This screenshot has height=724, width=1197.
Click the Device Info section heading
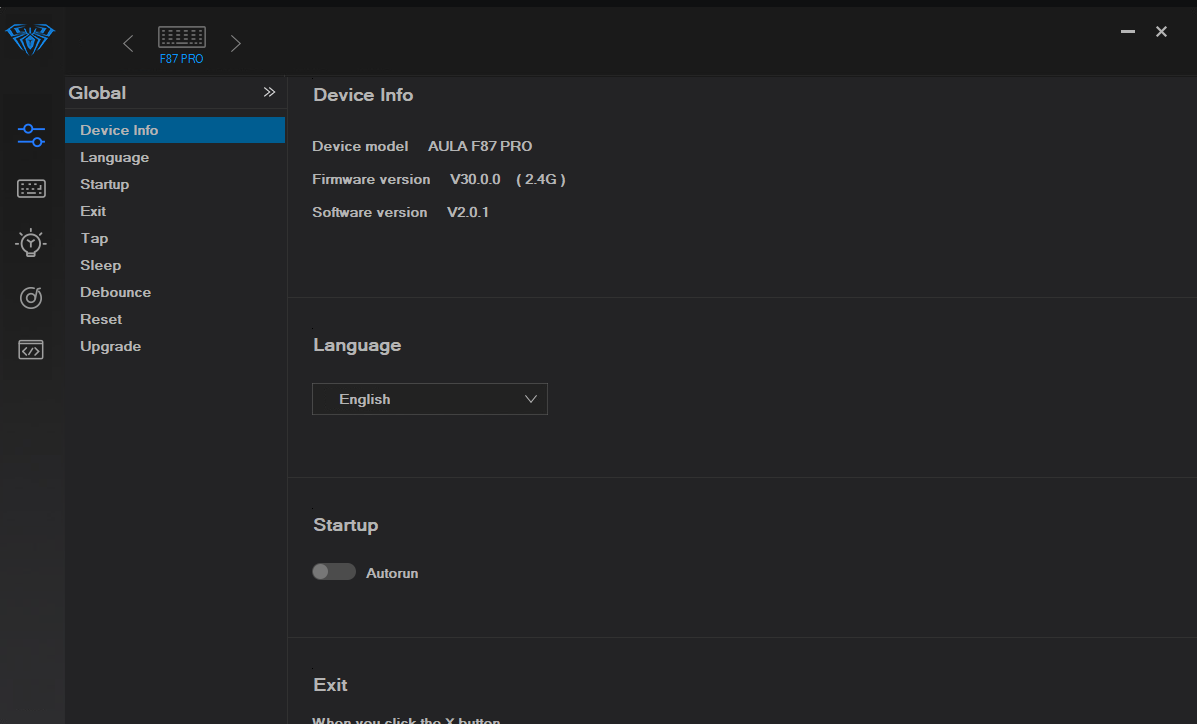[363, 95]
